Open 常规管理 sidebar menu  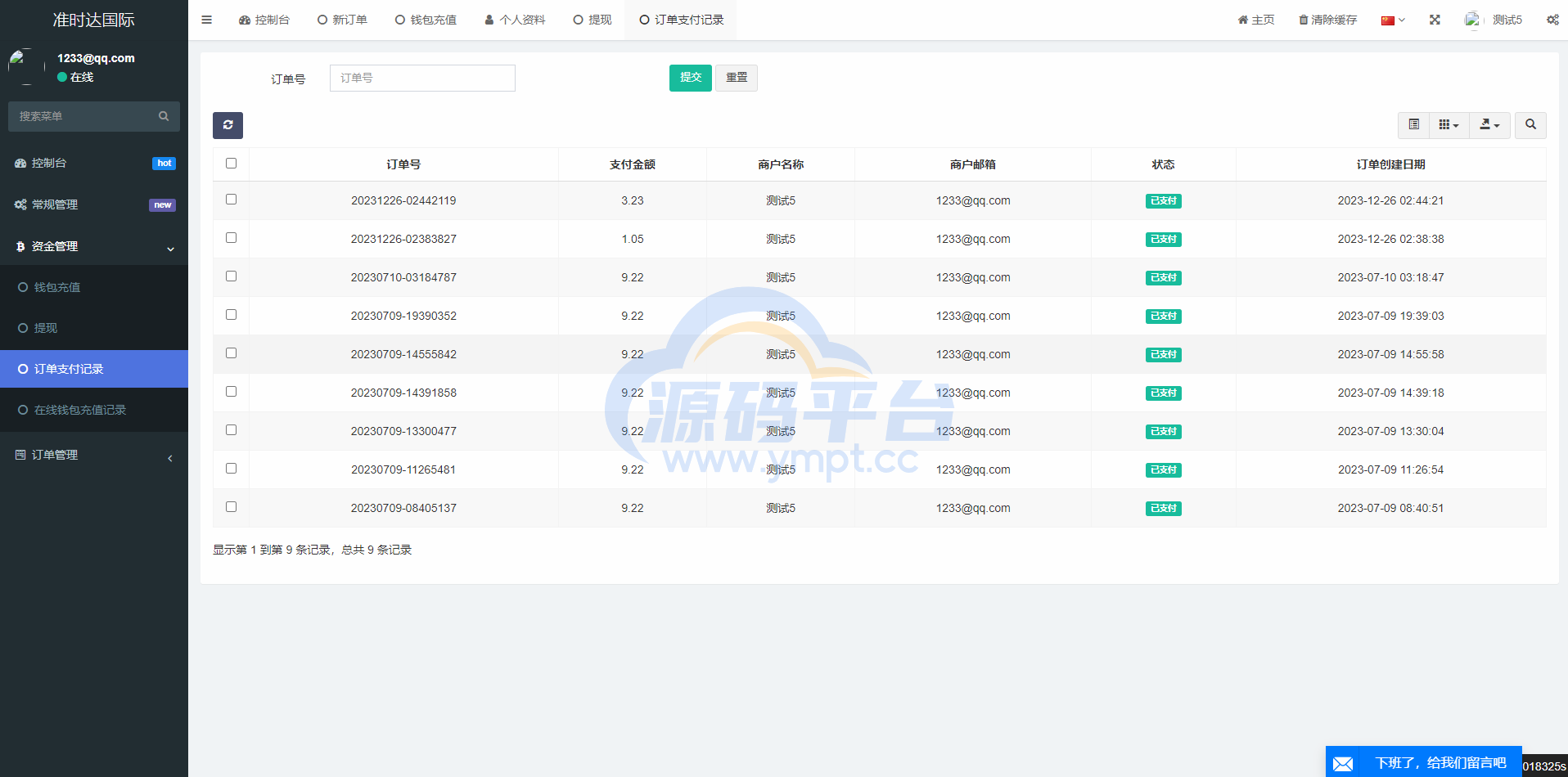[x=94, y=204]
